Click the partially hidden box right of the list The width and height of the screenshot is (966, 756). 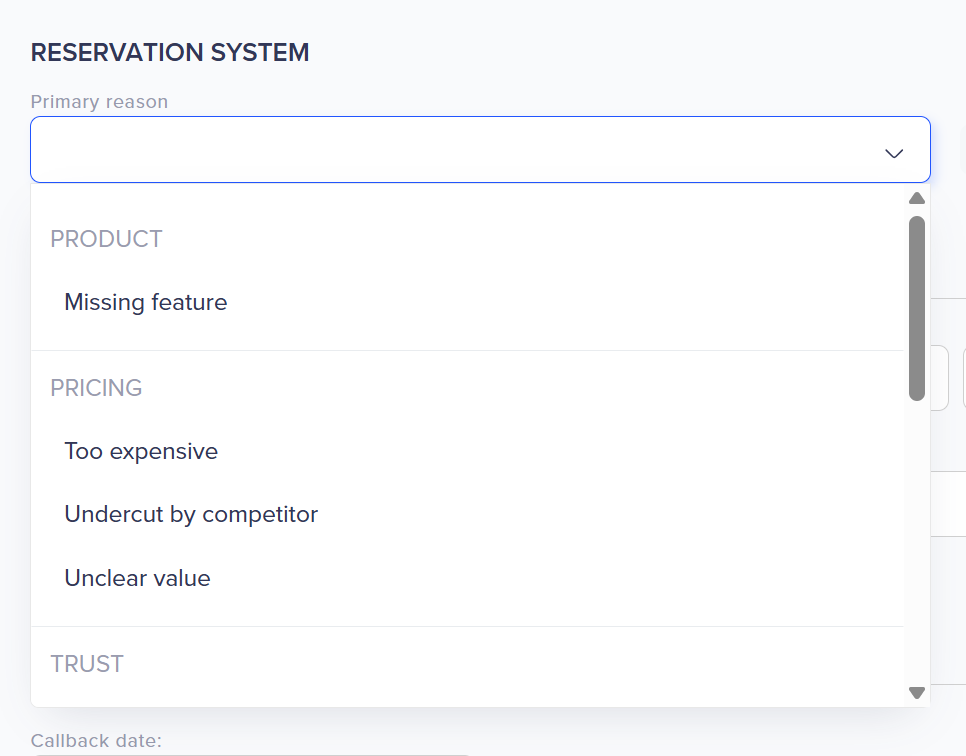[x=939, y=378]
